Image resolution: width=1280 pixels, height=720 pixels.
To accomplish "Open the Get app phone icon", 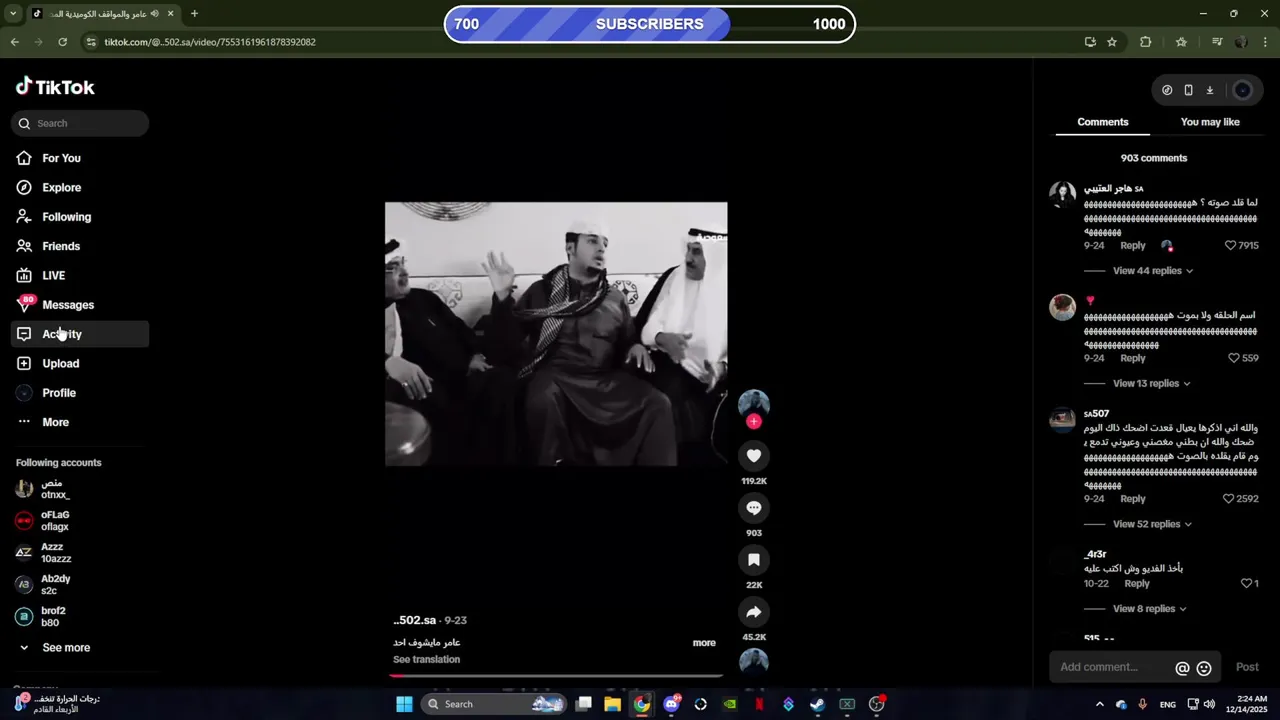I will (x=1188, y=90).
